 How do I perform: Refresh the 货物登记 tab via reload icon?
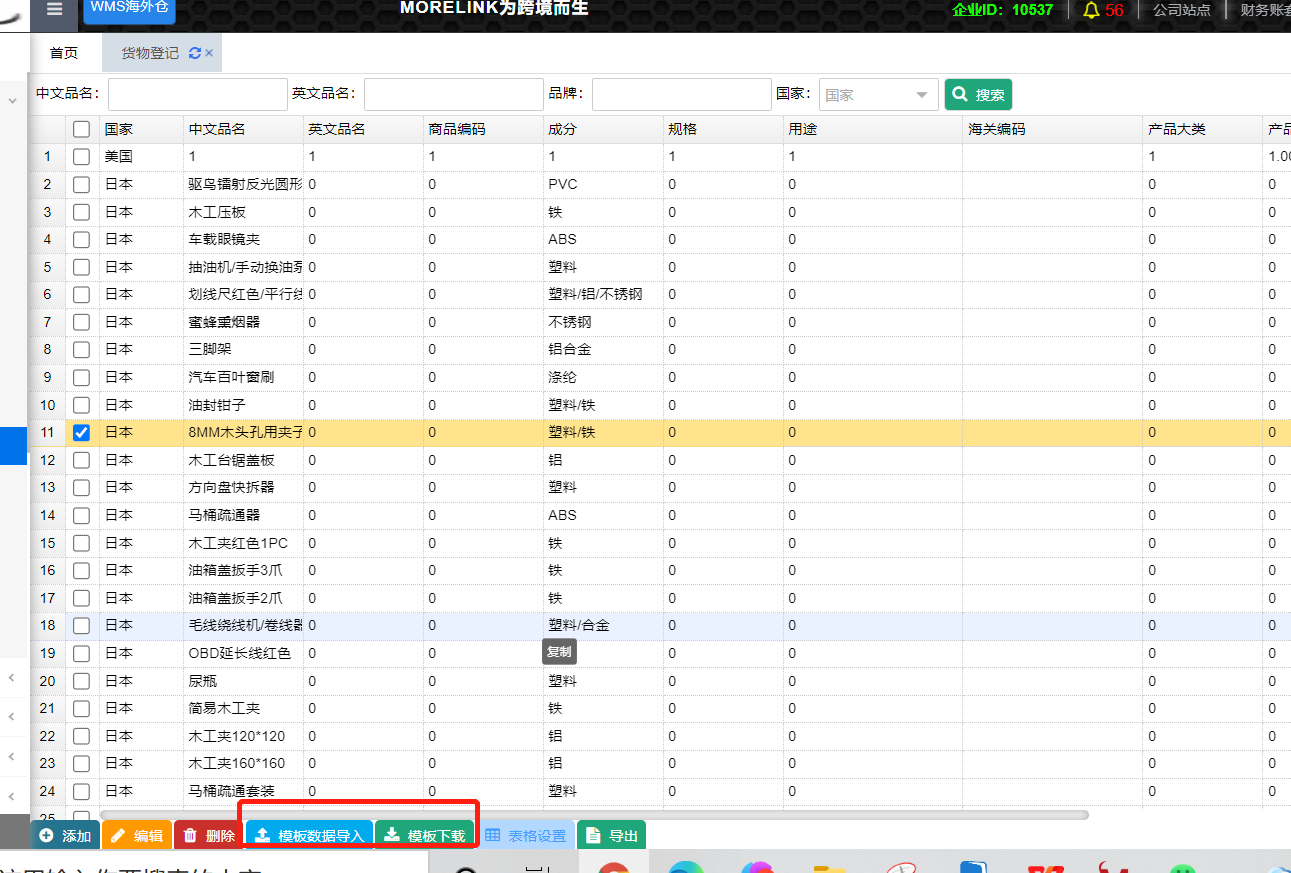[x=194, y=53]
